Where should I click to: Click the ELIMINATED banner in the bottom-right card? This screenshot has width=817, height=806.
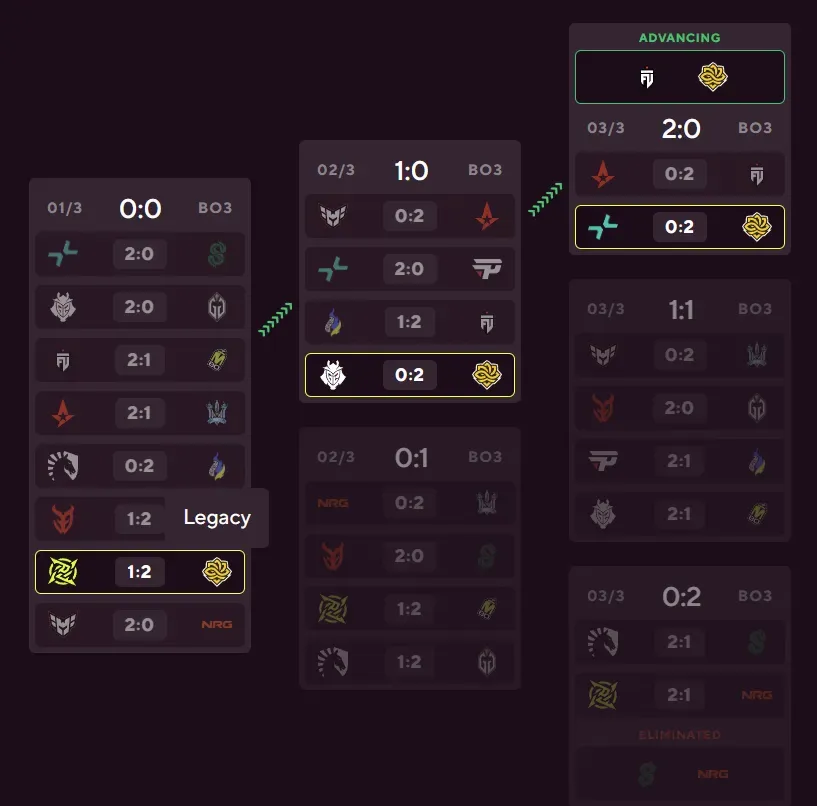point(680,734)
